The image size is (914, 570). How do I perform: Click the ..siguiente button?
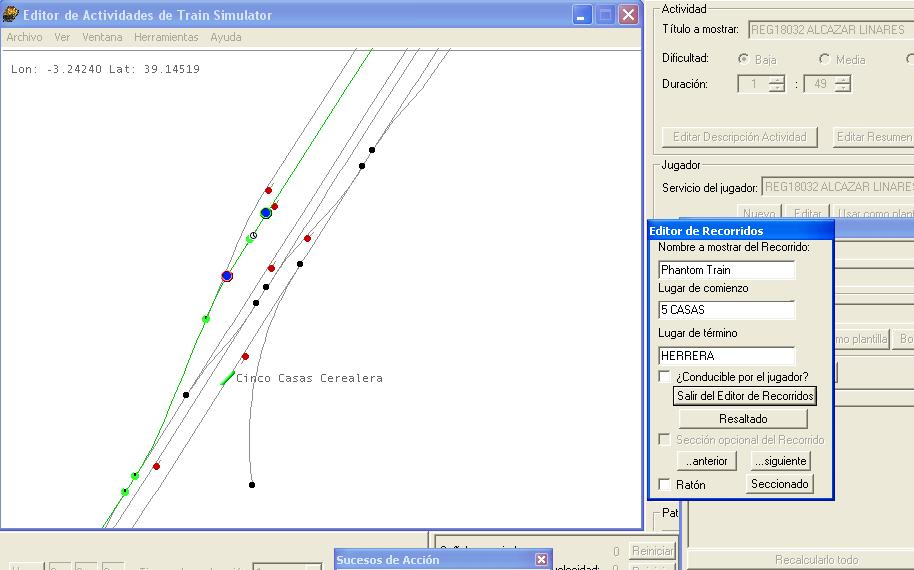pyautogui.click(x=780, y=461)
